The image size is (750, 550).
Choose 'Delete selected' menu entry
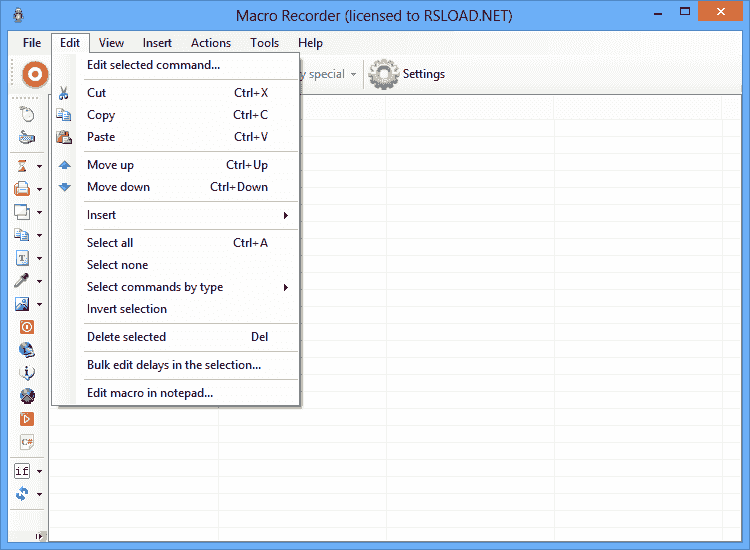pyautogui.click(x=176, y=337)
